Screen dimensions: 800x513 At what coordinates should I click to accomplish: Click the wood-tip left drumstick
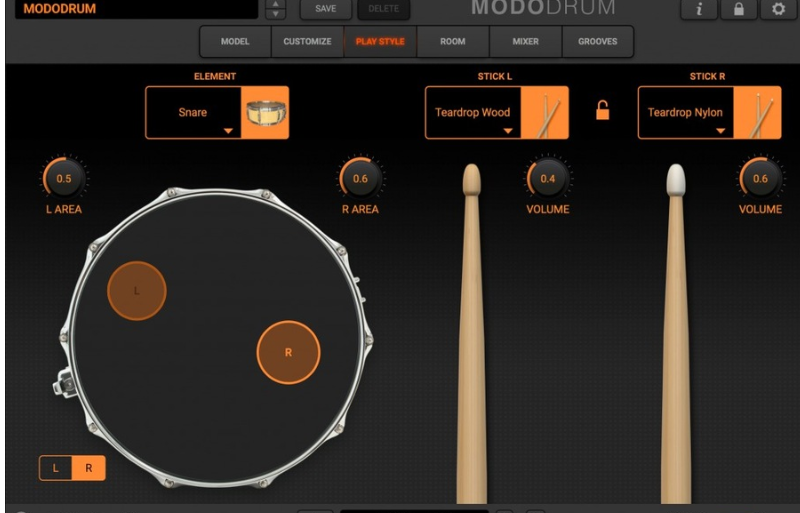coord(471,334)
